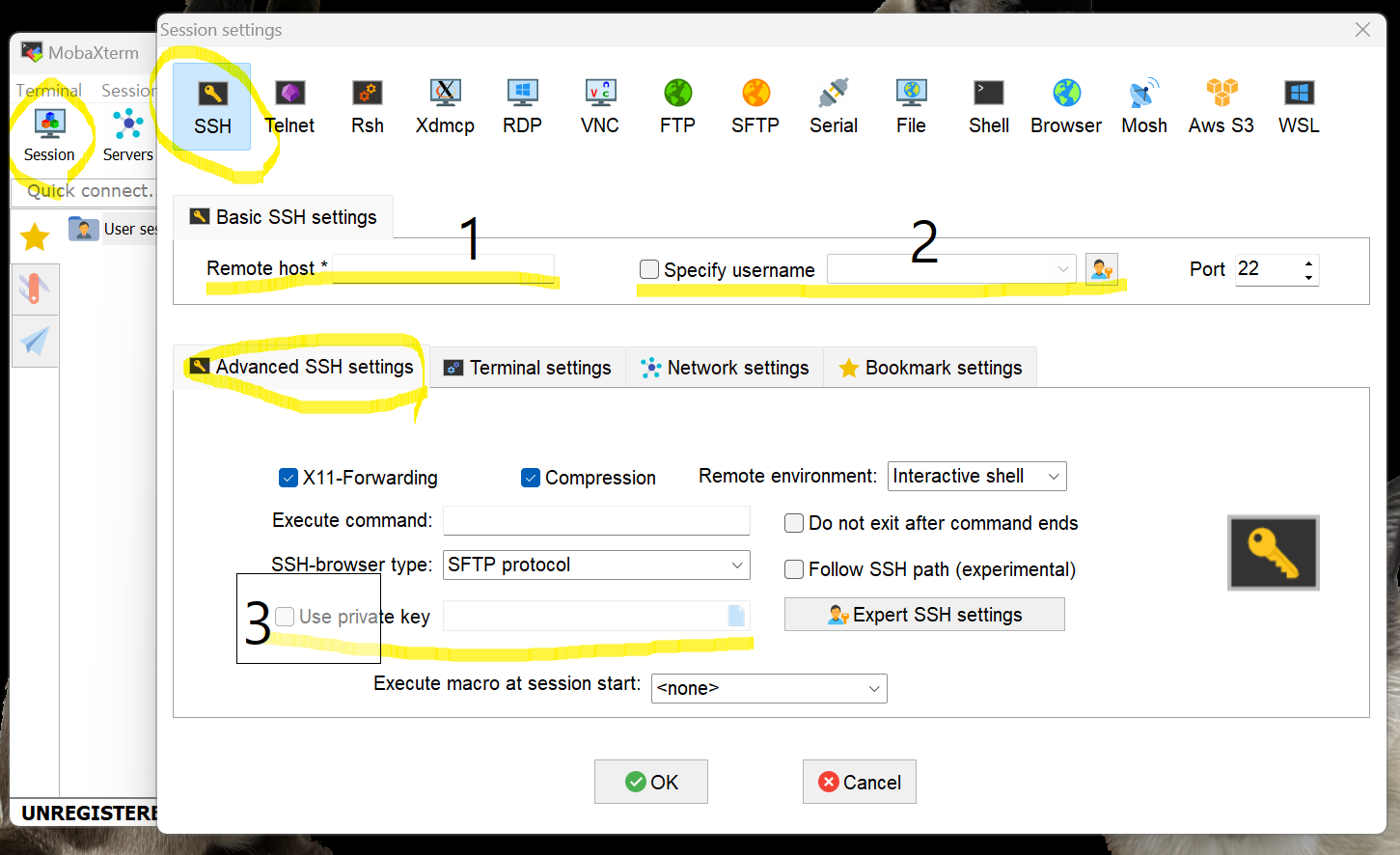Toggle the X11-Forwarding checkbox

click(x=288, y=478)
